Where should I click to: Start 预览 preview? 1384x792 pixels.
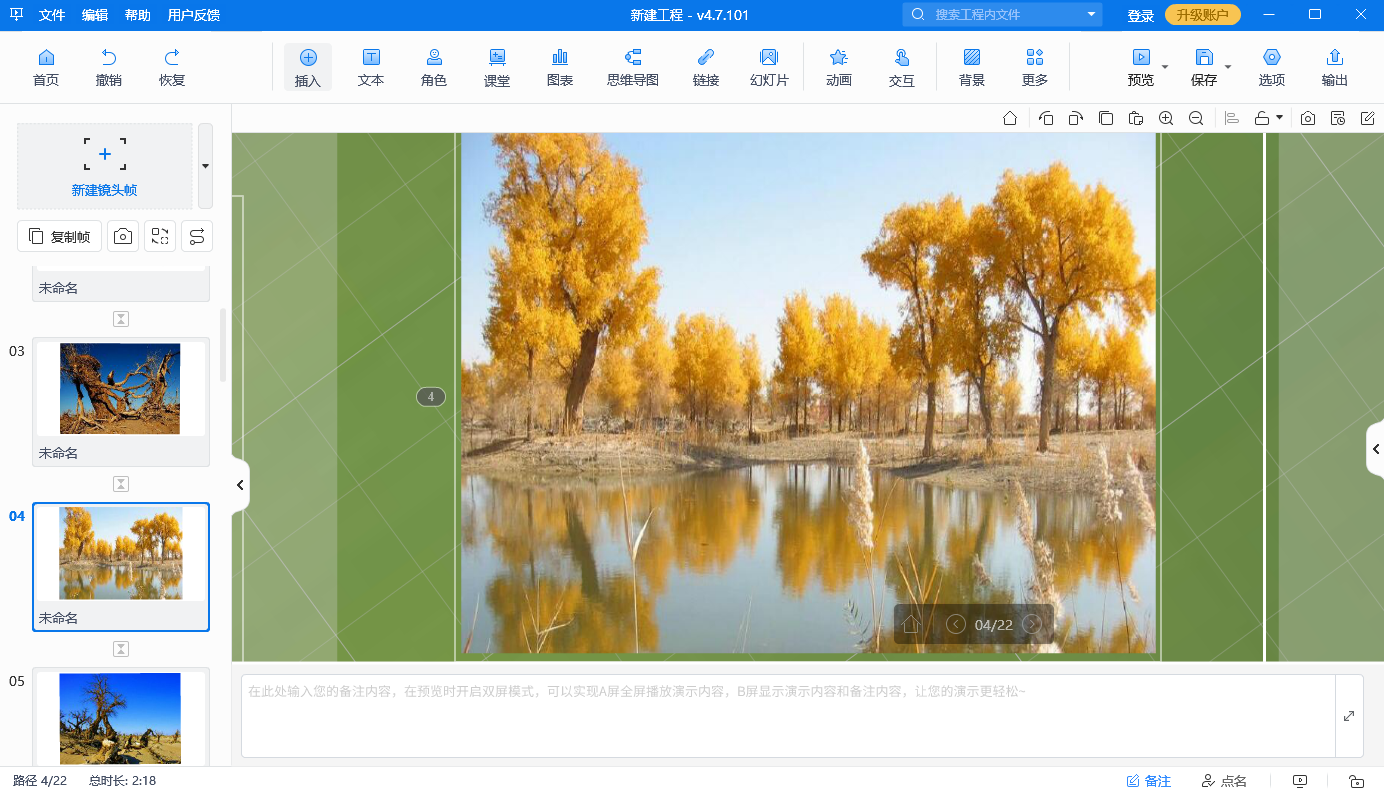click(1141, 67)
